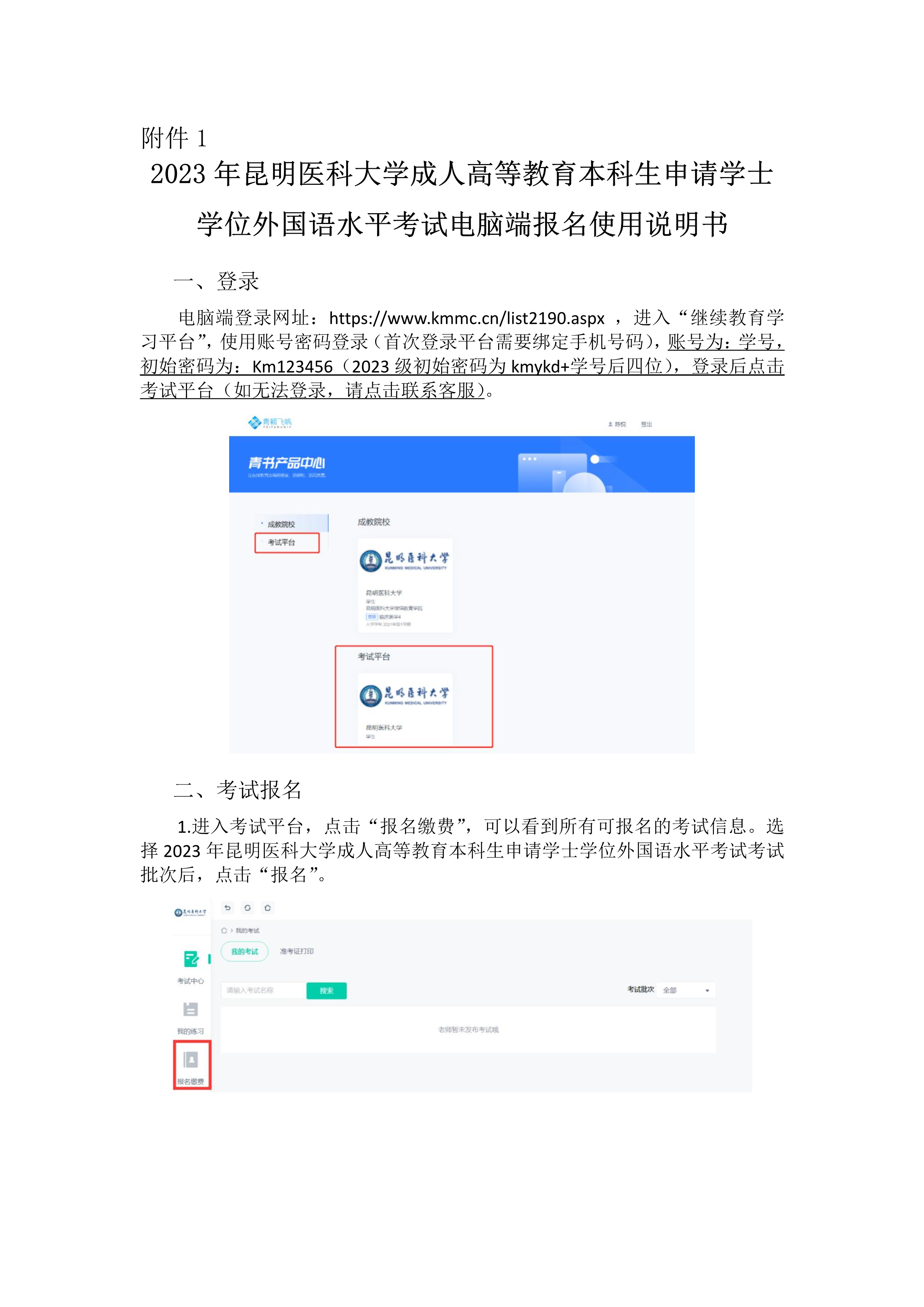Open 我的练习 sidebar icon
Viewport: 924px width, 1307px height.
[191, 1018]
